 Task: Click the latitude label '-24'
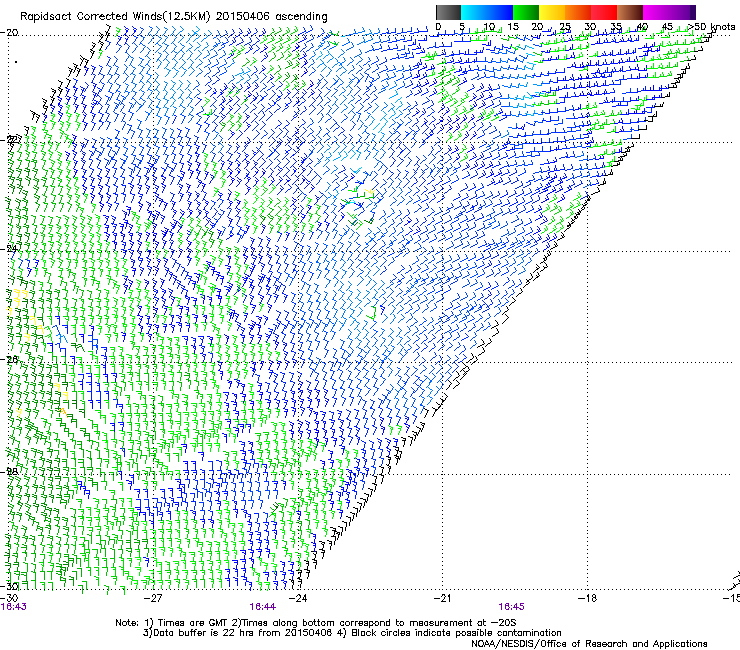tap(9, 249)
